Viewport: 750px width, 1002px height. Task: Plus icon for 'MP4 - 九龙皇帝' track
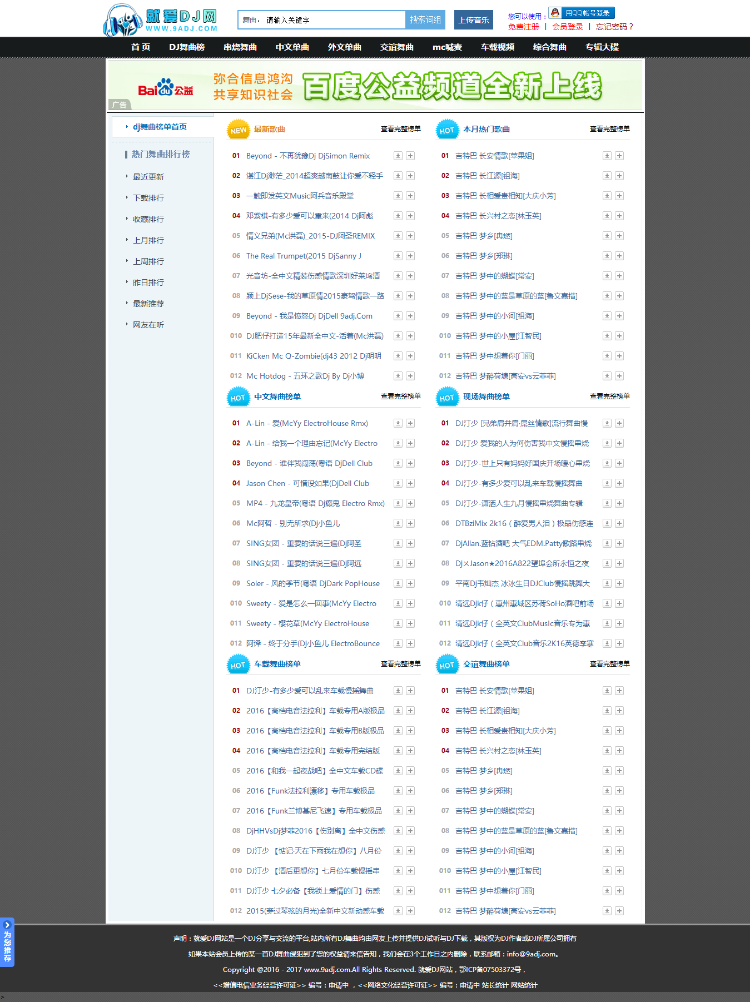pos(410,504)
